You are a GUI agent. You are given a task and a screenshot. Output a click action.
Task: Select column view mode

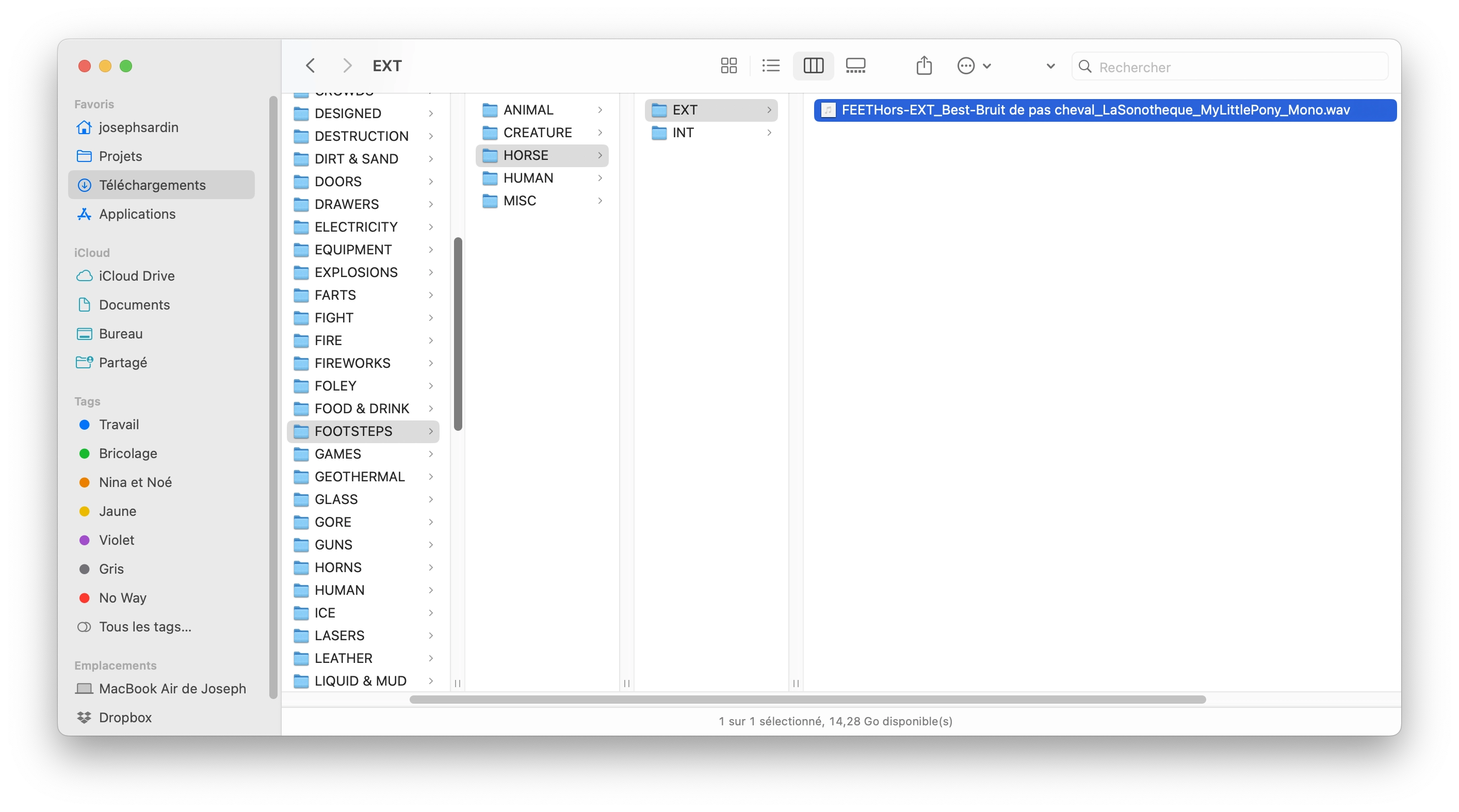coord(813,66)
